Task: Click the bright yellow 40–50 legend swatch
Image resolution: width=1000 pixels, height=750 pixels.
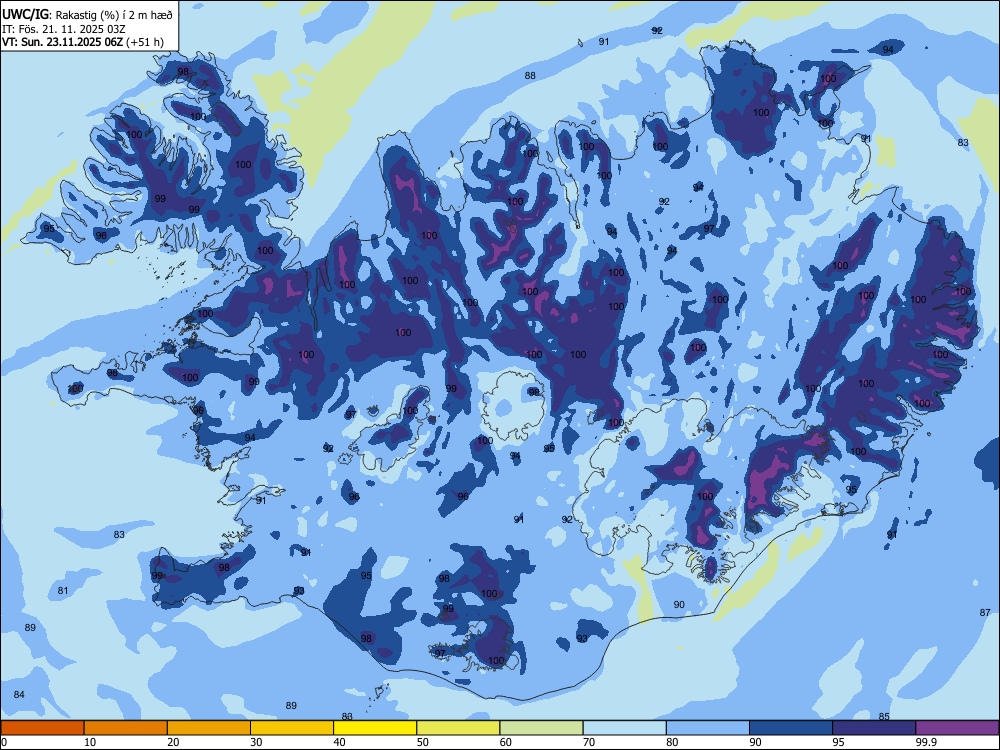Action: pyautogui.click(x=375, y=728)
